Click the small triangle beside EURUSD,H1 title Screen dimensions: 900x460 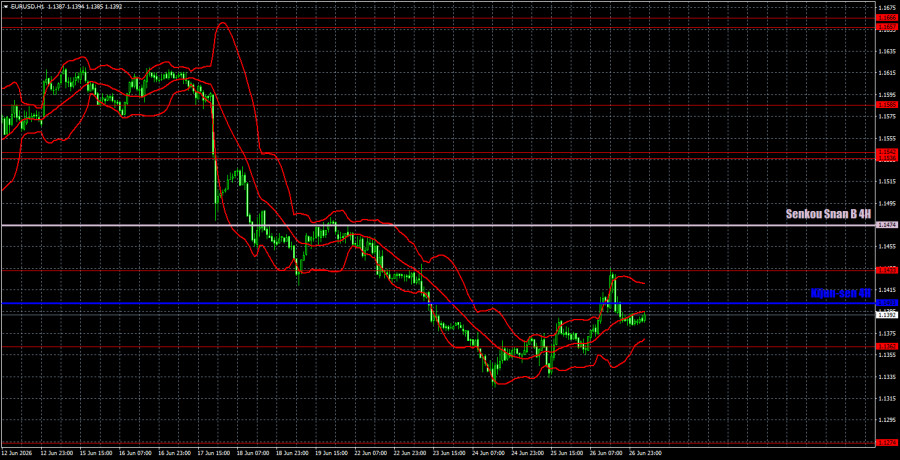click(5, 6)
